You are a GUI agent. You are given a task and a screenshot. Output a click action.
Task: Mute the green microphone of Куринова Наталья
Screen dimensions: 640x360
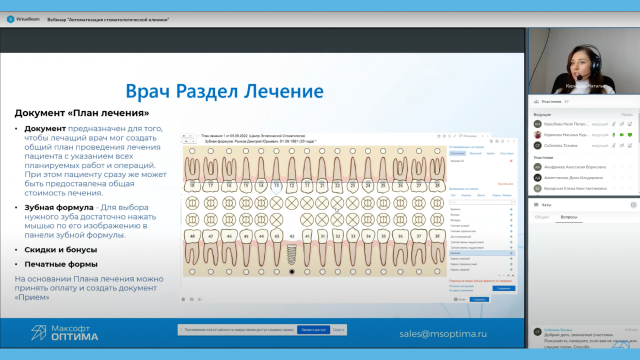coord(614,135)
